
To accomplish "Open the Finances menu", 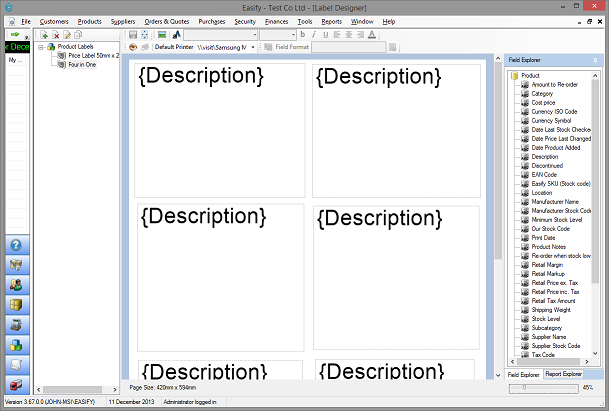I will coord(277,21).
